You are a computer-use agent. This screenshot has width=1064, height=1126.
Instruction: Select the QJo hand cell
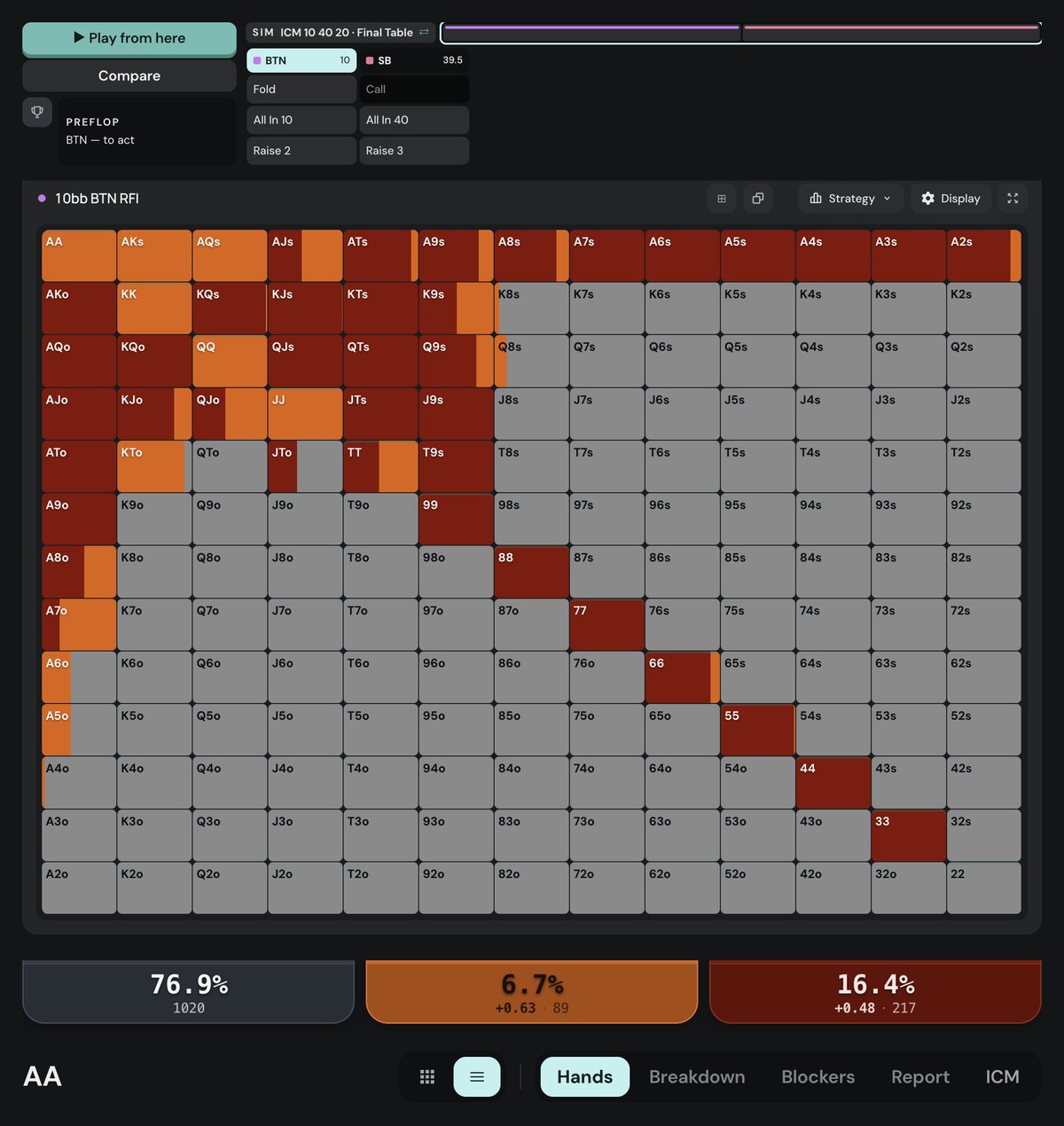coord(230,414)
